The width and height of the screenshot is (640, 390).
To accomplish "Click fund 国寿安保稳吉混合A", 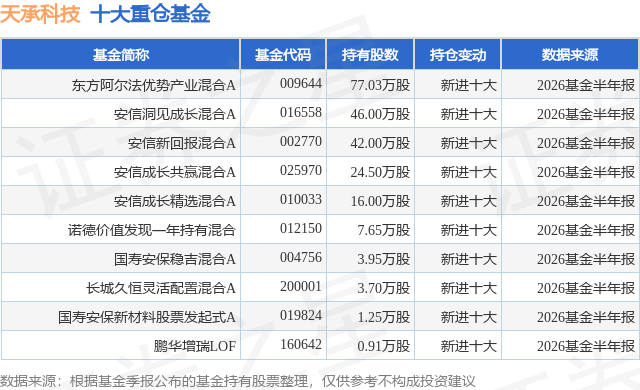I will point(175,259).
